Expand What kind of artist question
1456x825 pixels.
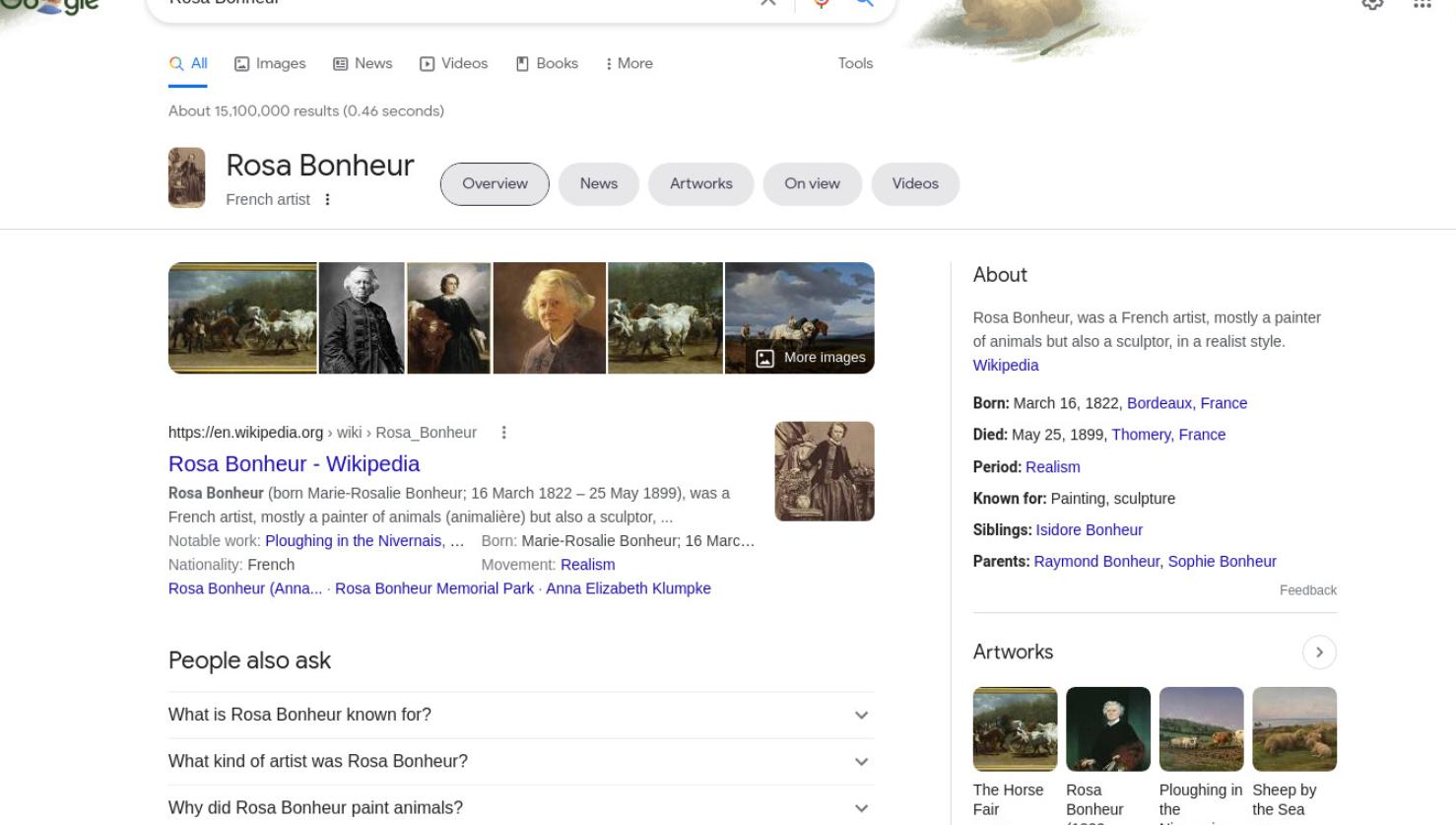(521, 761)
